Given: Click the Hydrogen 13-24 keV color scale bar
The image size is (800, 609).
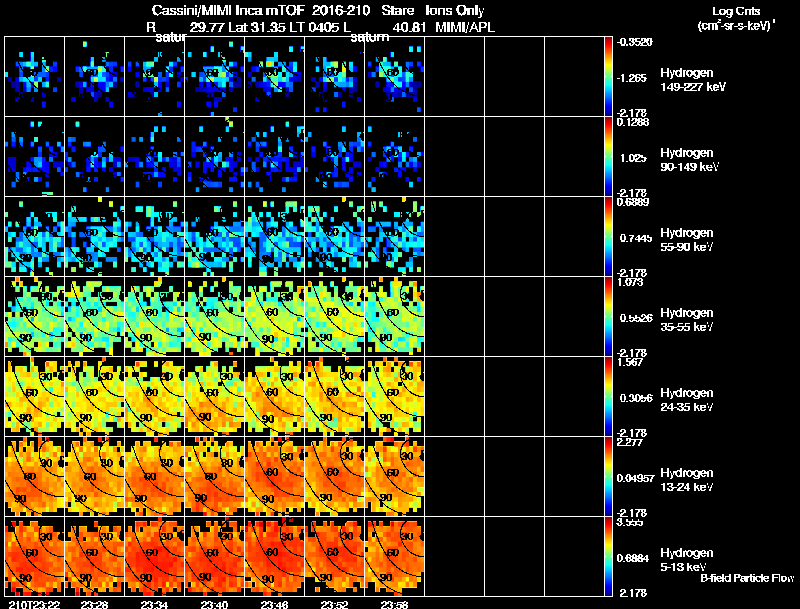Looking at the screenshot, I should pyautogui.click(x=608, y=477).
